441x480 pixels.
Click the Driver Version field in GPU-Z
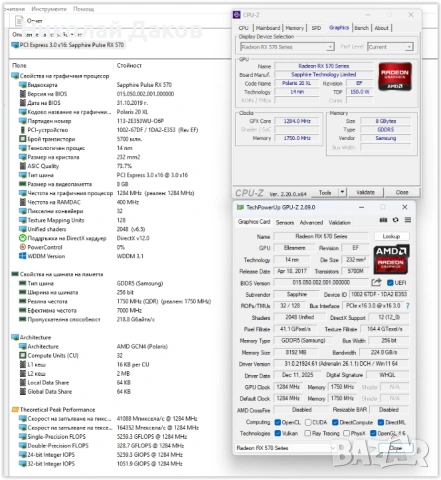coord(341,364)
